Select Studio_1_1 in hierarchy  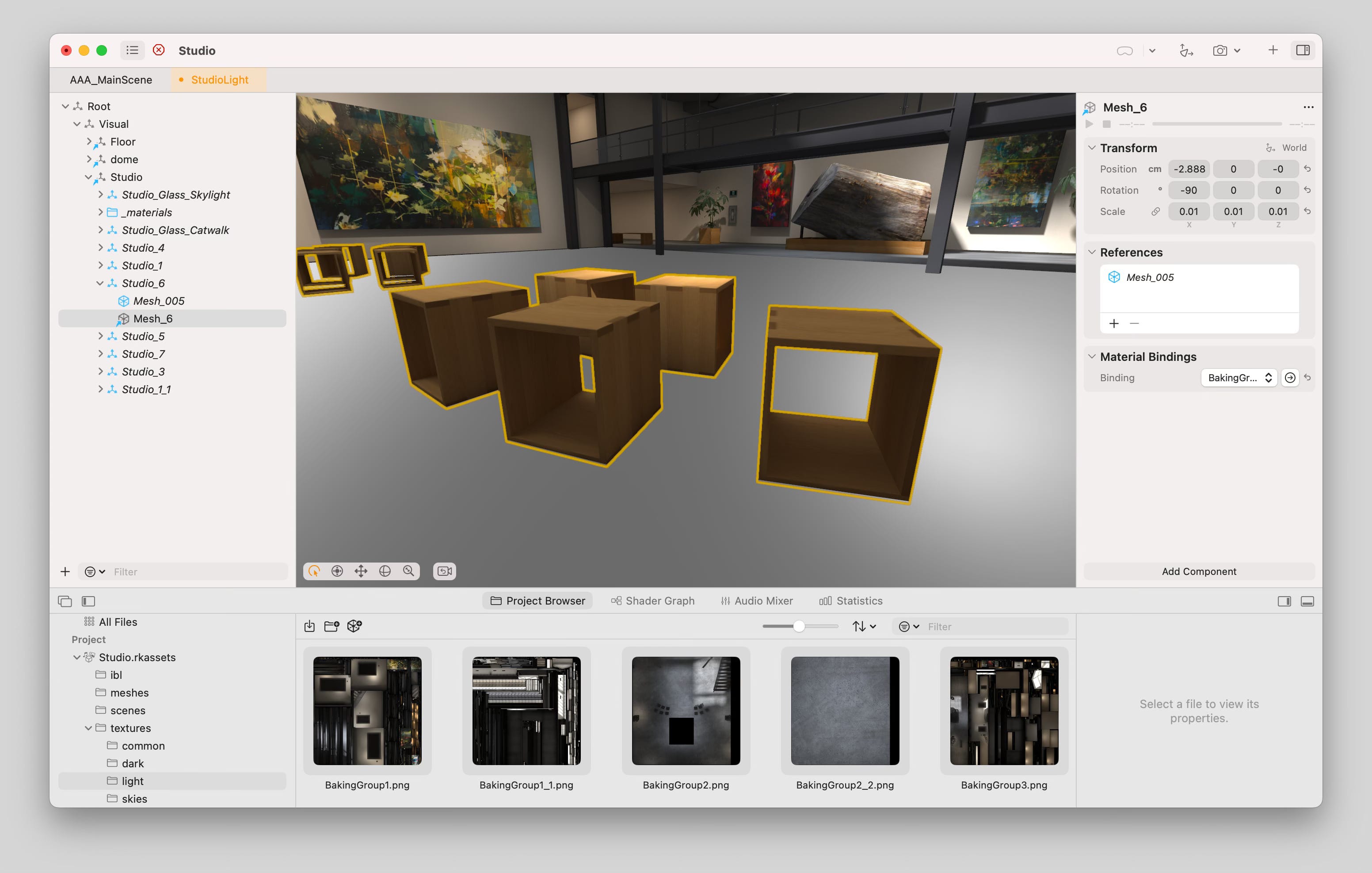pos(146,390)
